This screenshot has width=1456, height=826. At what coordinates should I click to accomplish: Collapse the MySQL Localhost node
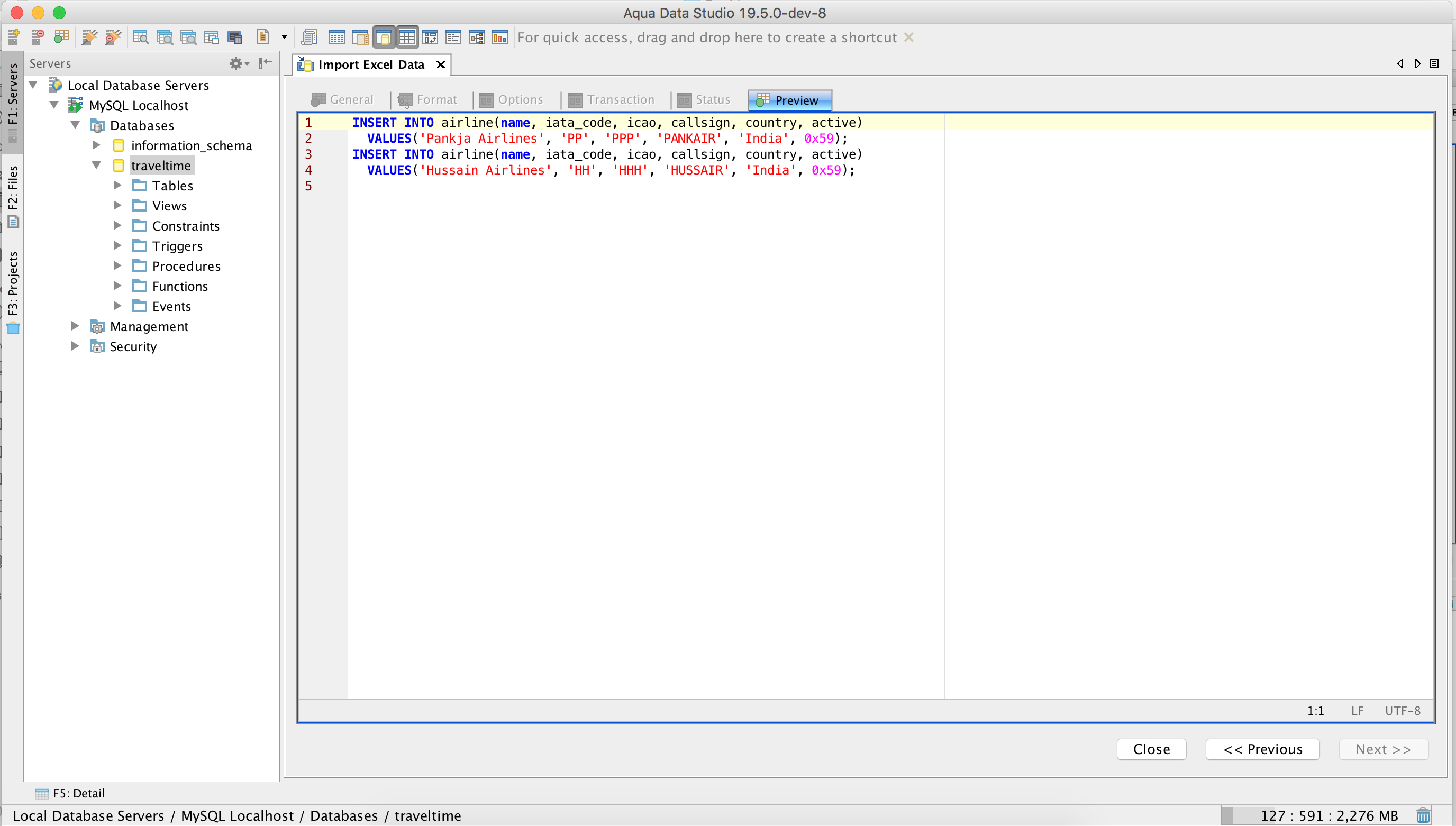(54, 105)
